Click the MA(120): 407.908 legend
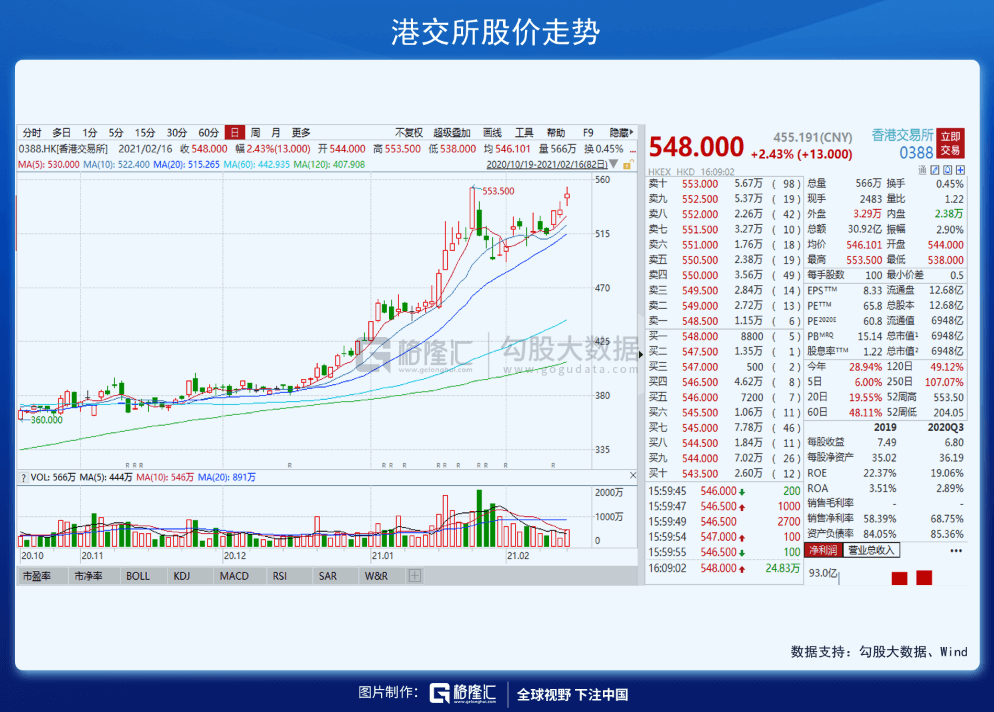Image resolution: width=994 pixels, height=712 pixels. (329, 164)
